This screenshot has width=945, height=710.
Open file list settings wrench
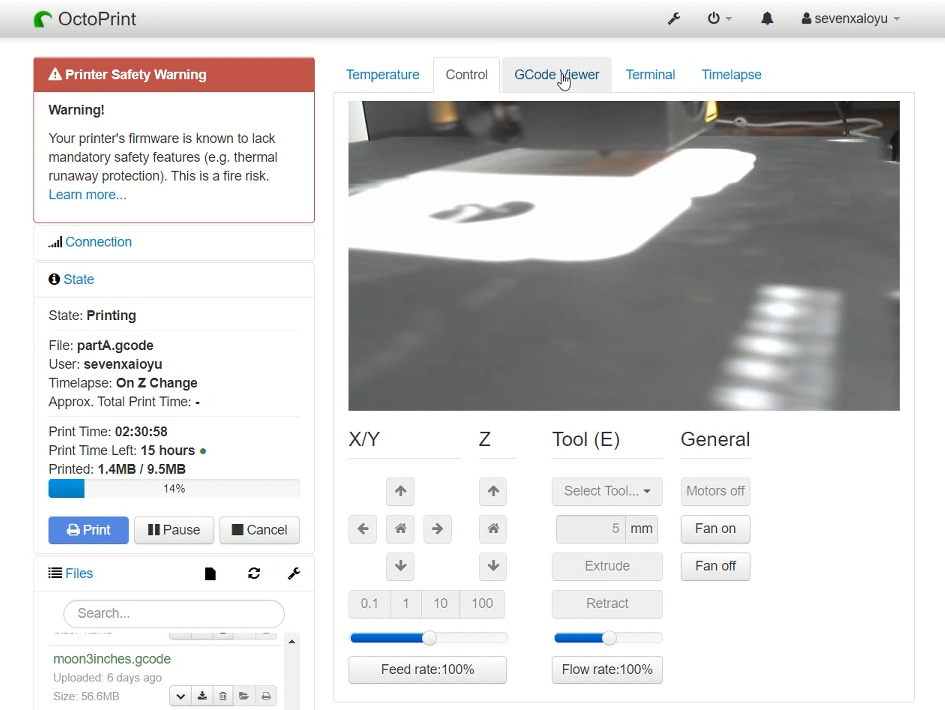pos(294,573)
